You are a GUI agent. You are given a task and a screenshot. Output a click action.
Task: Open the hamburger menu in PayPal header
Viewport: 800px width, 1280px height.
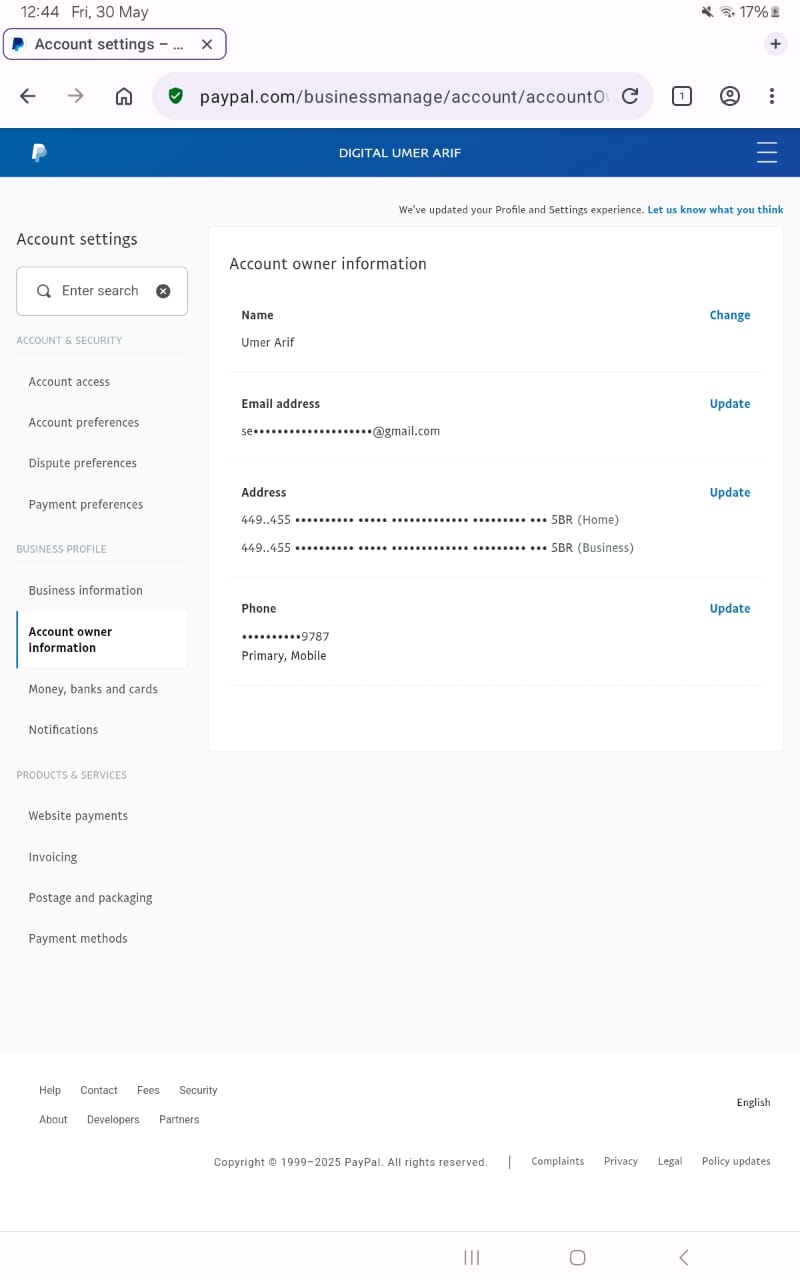(767, 153)
